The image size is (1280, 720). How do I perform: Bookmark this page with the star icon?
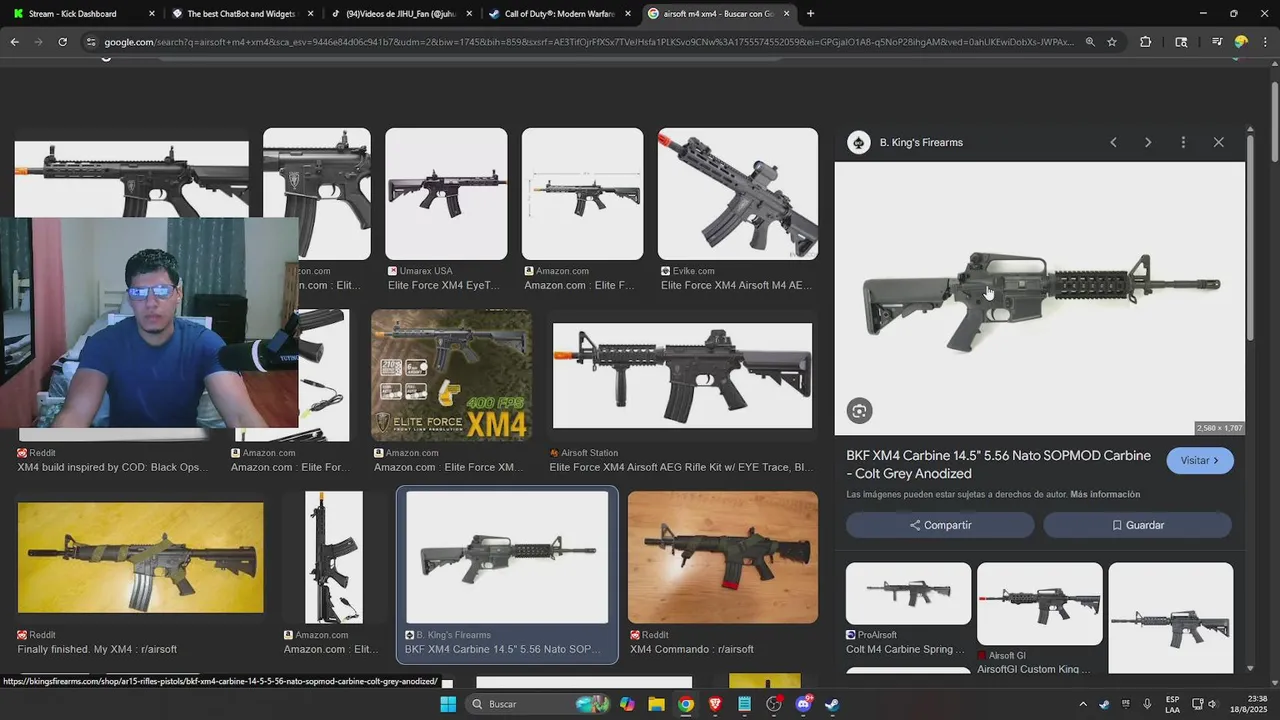point(1112,42)
